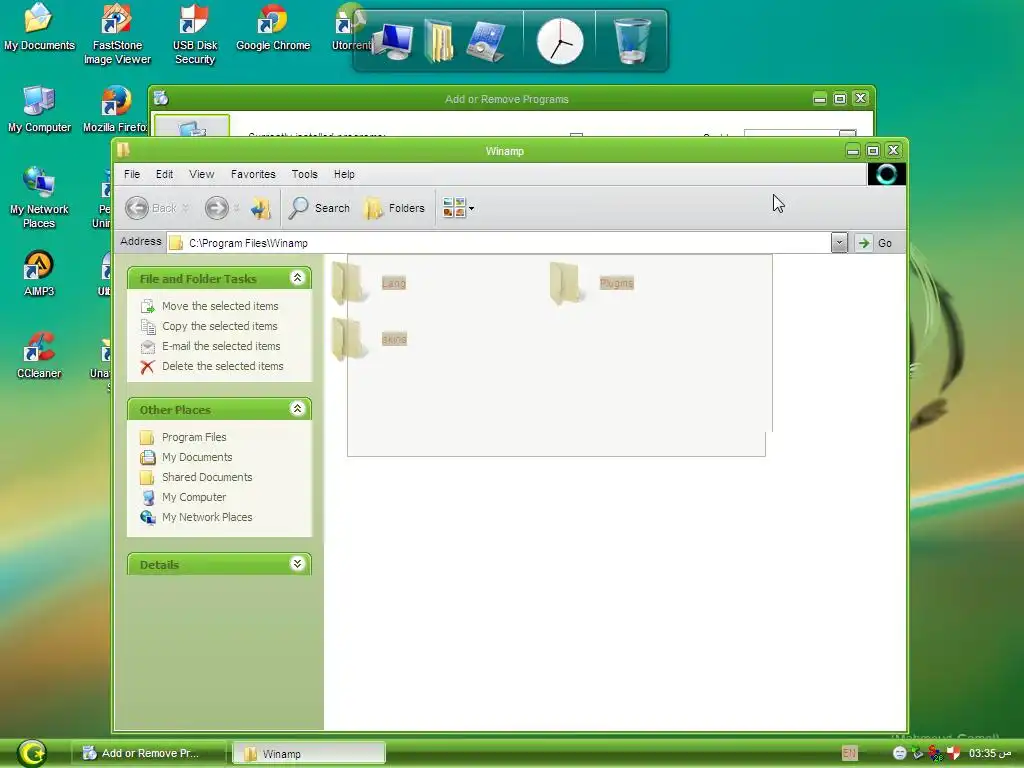Click the Winamp taskbar button
The image size is (1024, 768).
(x=309, y=753)
